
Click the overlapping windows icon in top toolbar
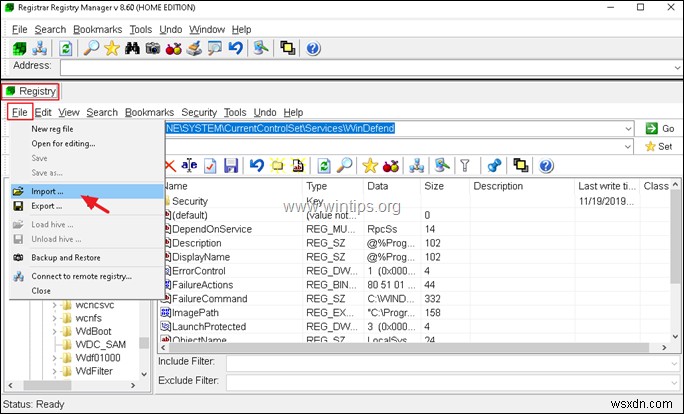[287, 48]
